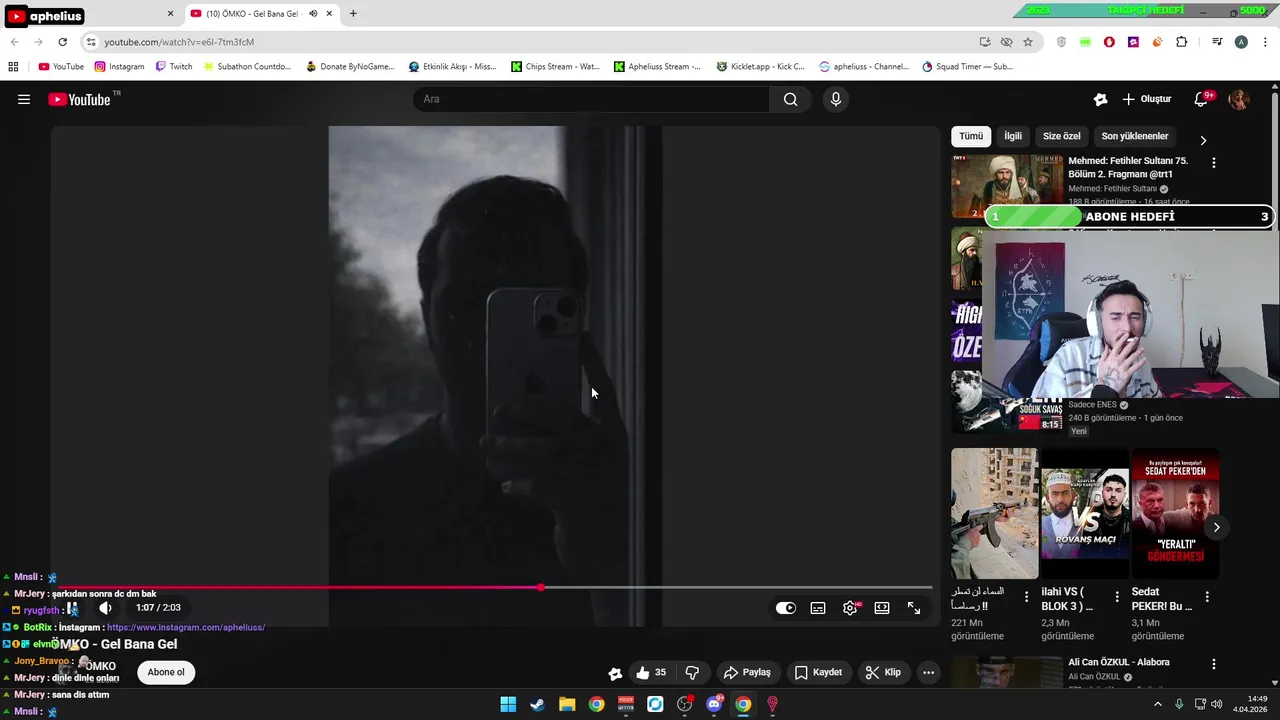Viewport: 1280px width, 720px height.
Task: Focus the Ara search field
Action: [x=591, y=99]
